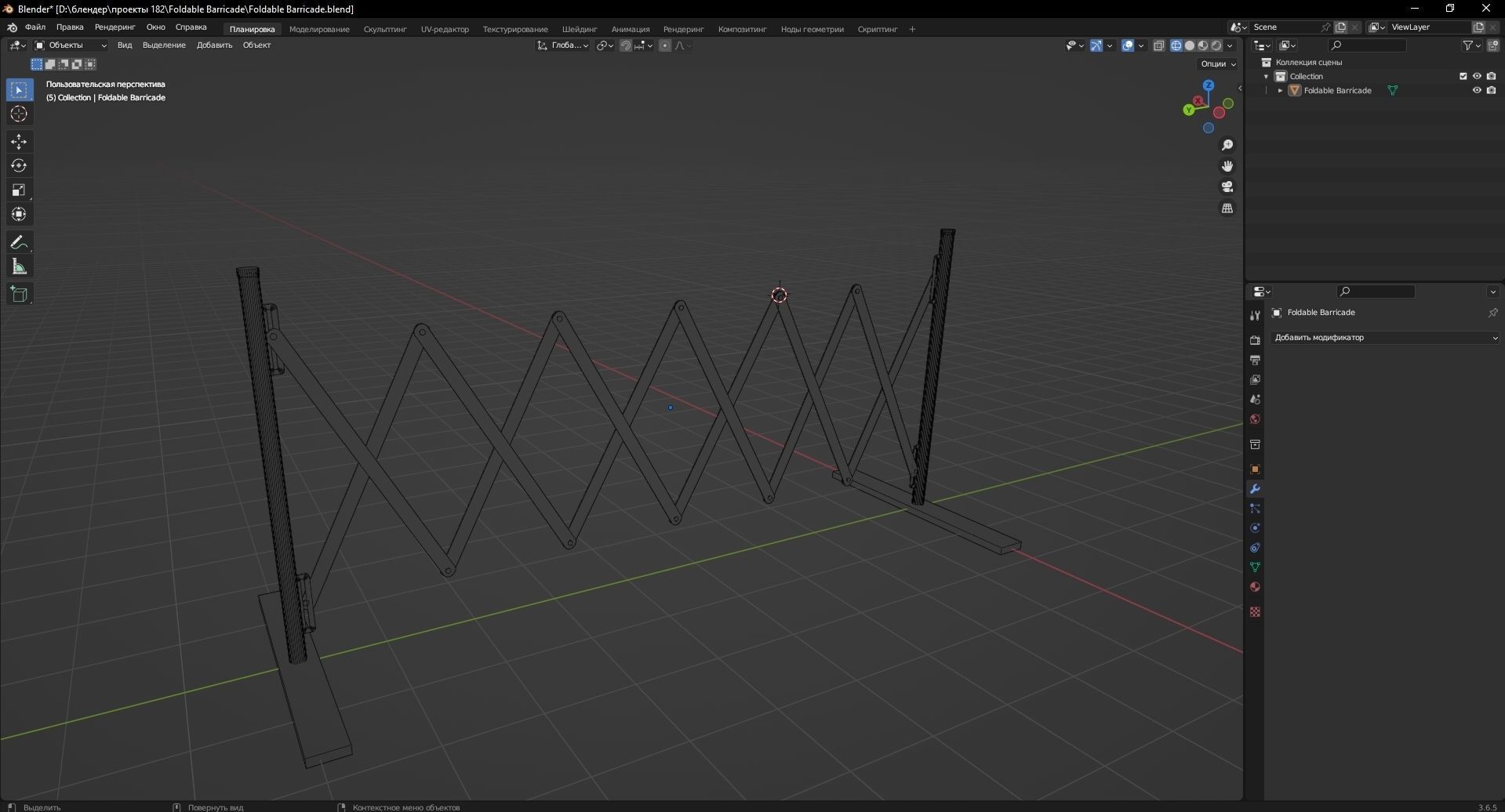The height and width of the screenshot is (812, 1505).
Task: Toggle snapping magnet in header
Action: pyautogui.click(x=626, y=45)
